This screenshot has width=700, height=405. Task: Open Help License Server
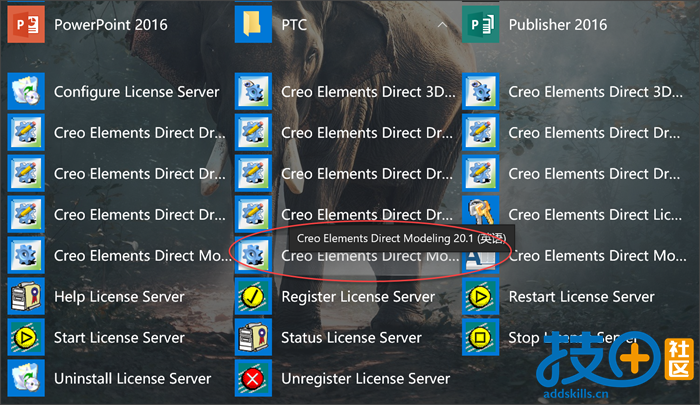coord(96,296)
